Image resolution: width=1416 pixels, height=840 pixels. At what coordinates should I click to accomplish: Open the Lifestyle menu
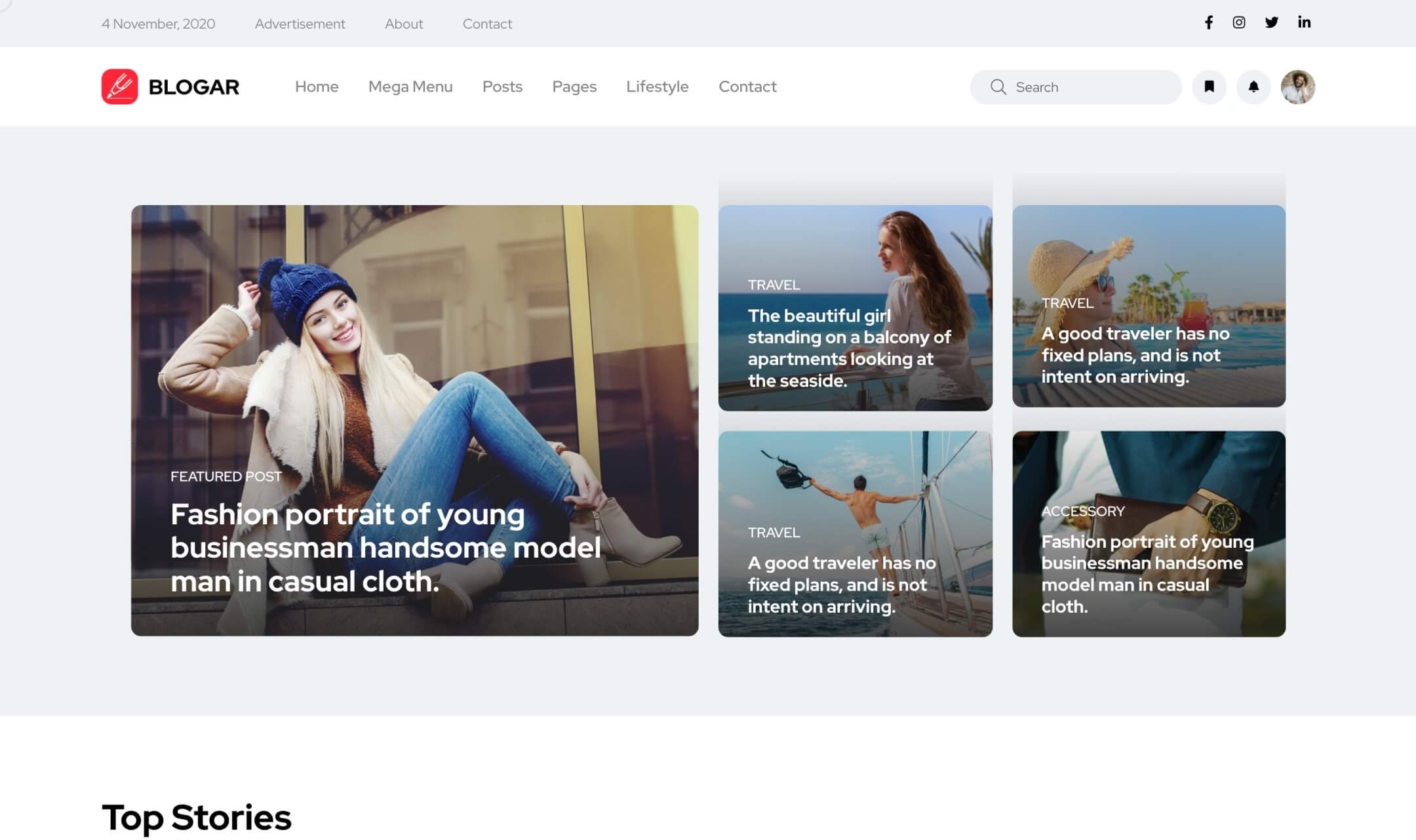point(658,86)
